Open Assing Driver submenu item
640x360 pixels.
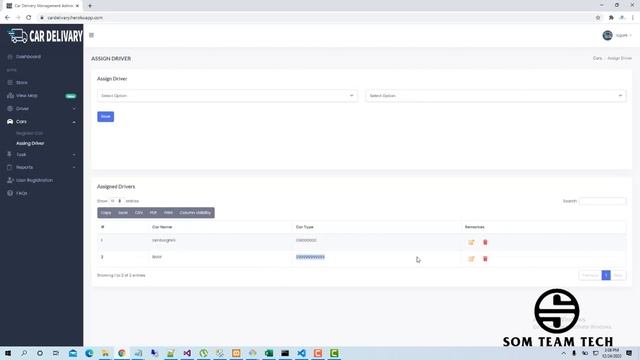point(30,143)
